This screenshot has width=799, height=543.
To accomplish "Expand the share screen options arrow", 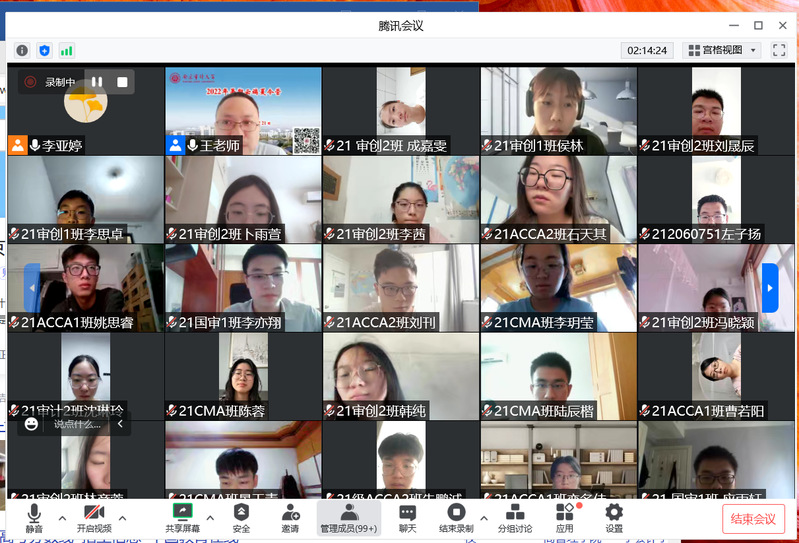I will [212, 518].
